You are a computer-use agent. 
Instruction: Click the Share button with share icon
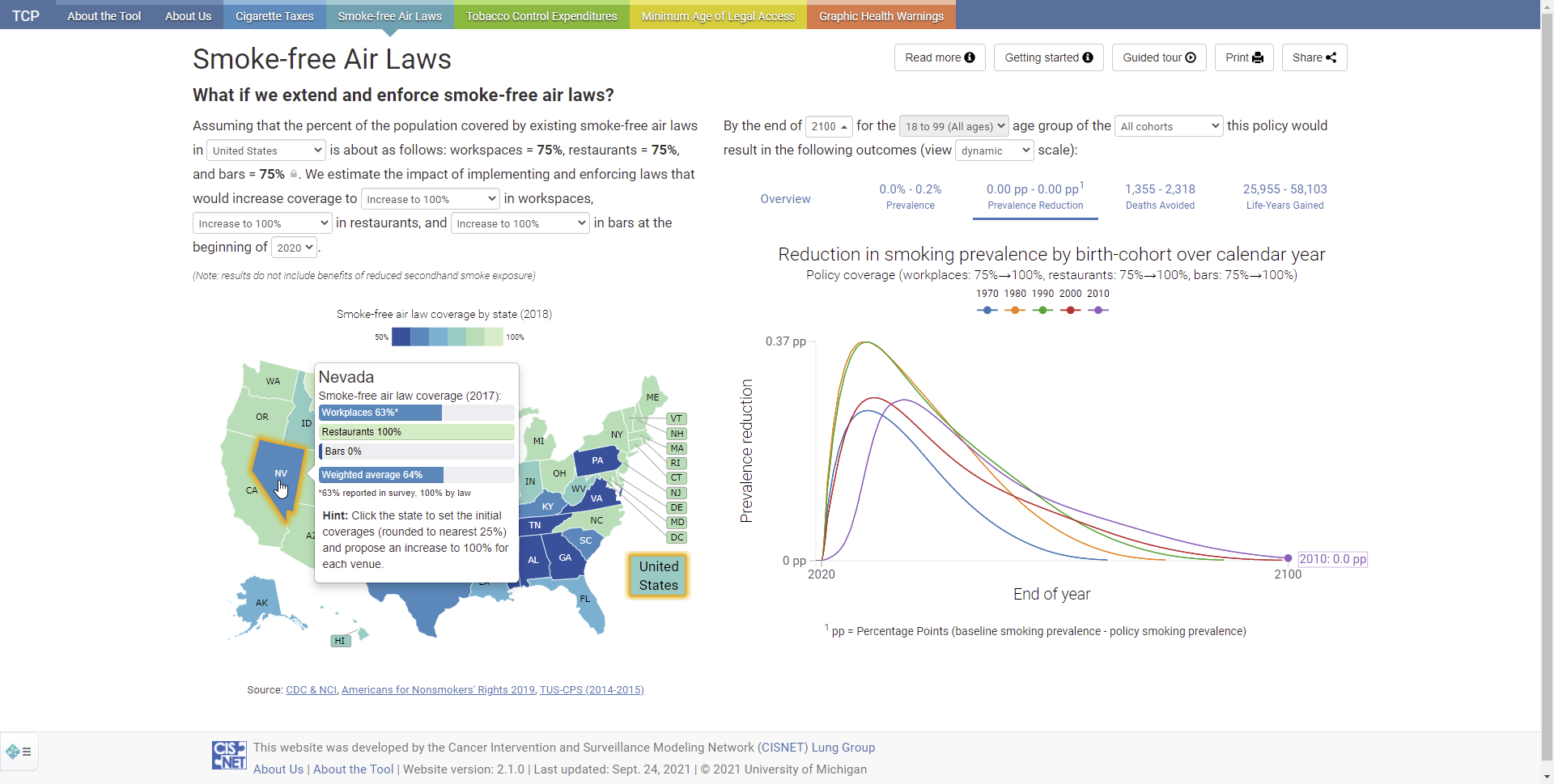click(1314, 57)
